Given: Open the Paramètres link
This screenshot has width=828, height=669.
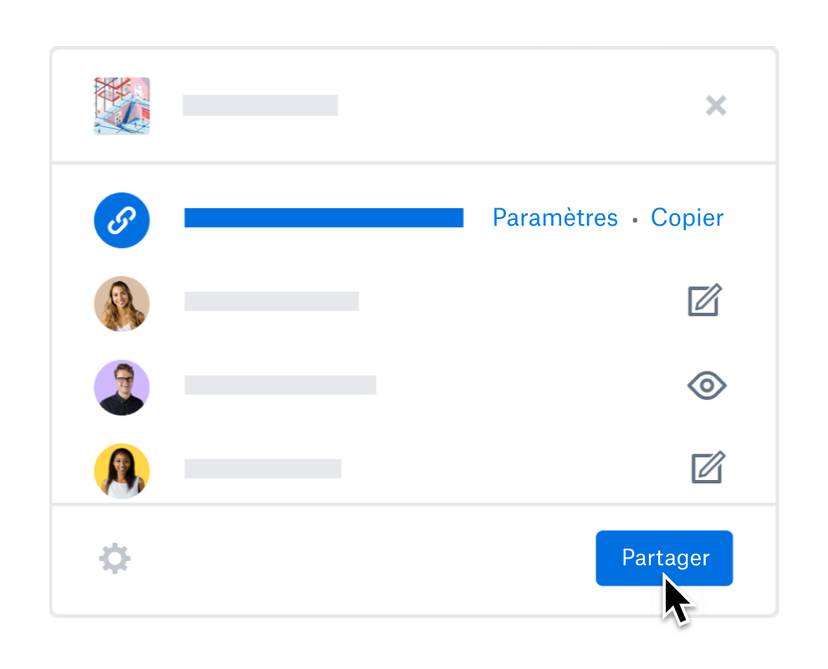Looking at the screenshot, I should (555, 218).
